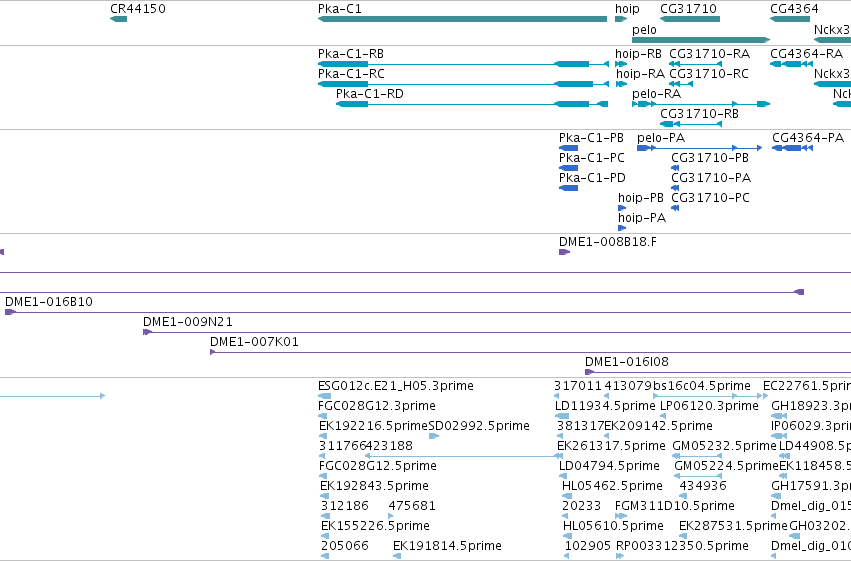
Task: Open the 423188 EST label
Action: (x=390, y=447)
